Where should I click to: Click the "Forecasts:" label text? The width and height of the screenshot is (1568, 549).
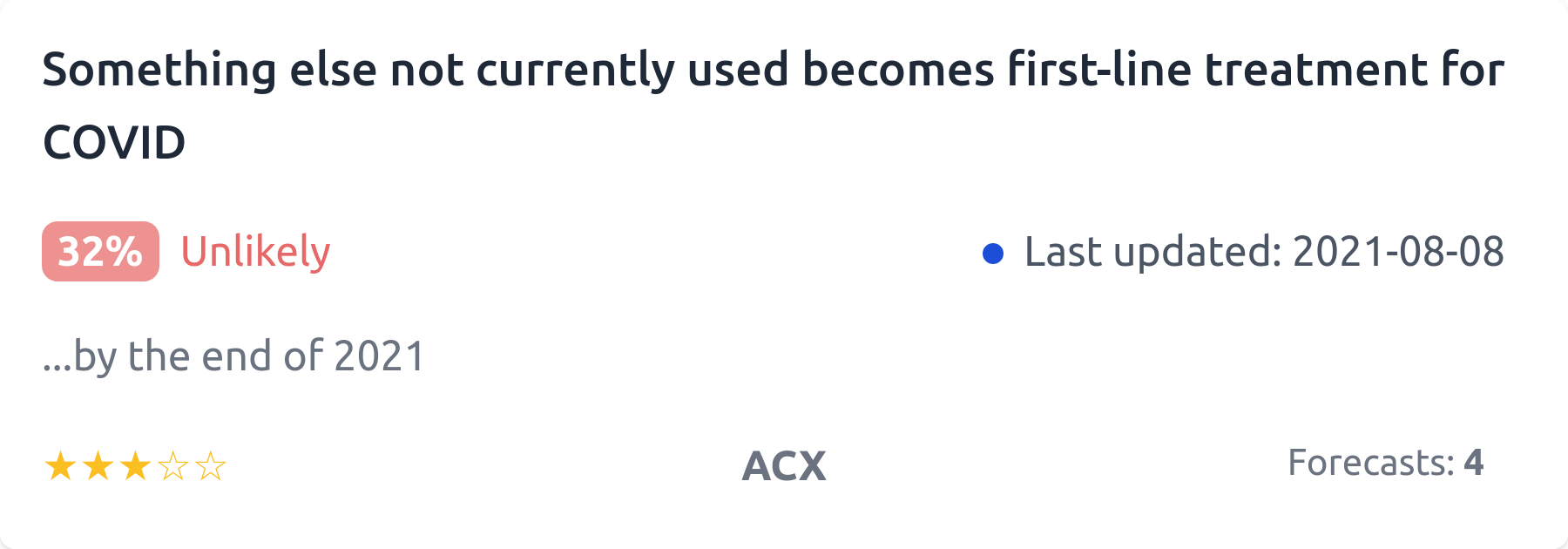(1370, 463)
